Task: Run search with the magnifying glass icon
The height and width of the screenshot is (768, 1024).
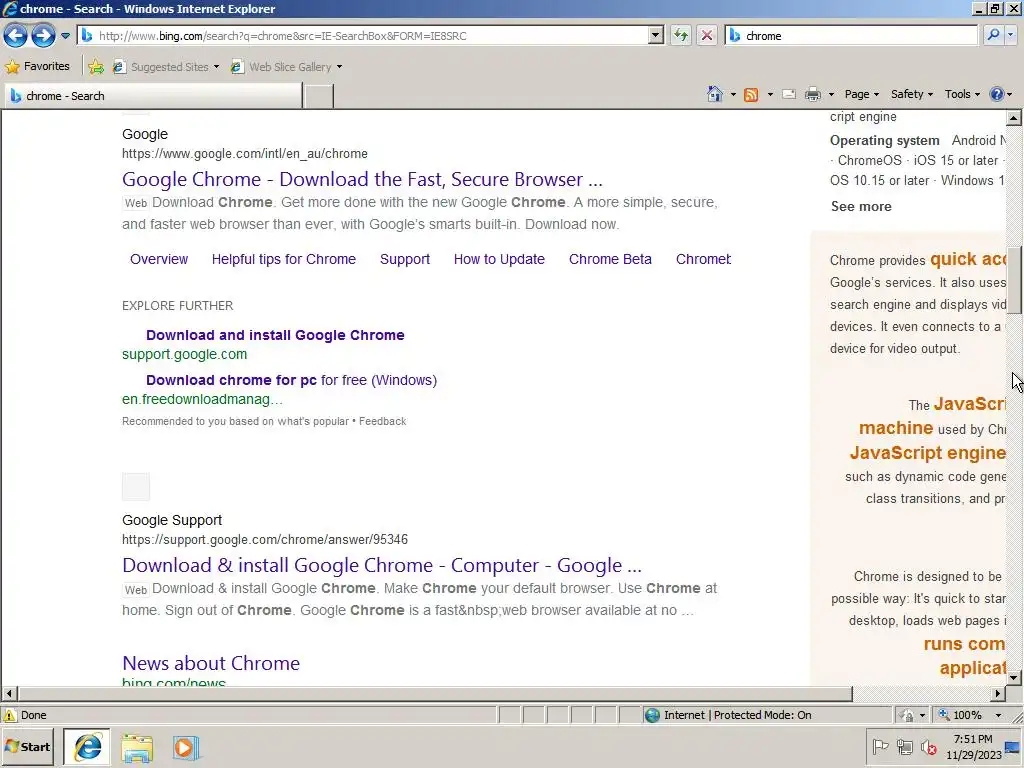Action: pos(993,35)
